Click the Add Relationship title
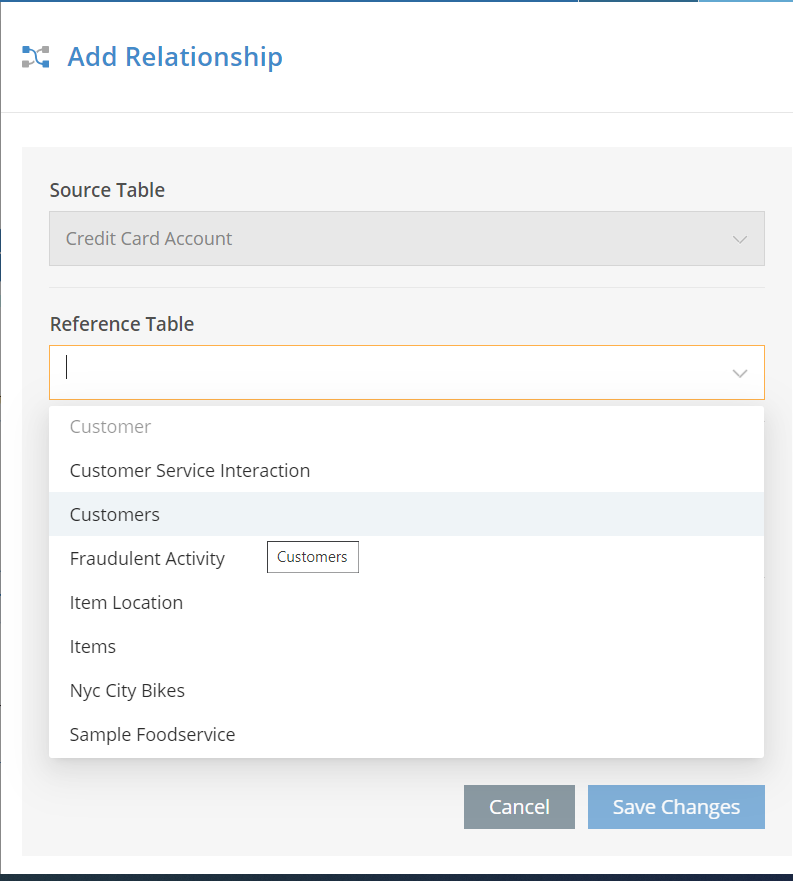The height and width of the screenshot is (881, 793). tap(175, 57)
